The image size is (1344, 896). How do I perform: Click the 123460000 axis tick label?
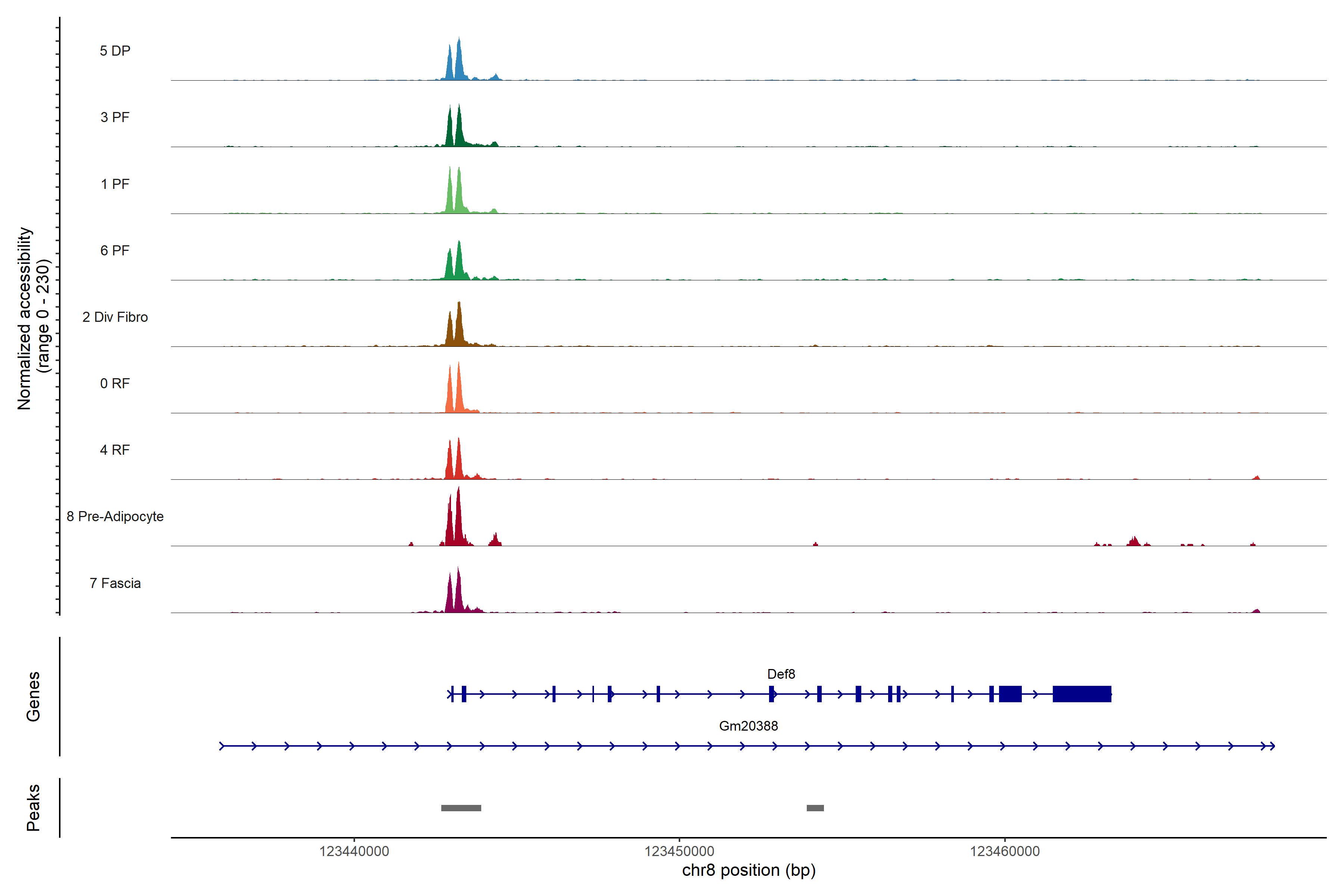click(x=1005, y=852)
